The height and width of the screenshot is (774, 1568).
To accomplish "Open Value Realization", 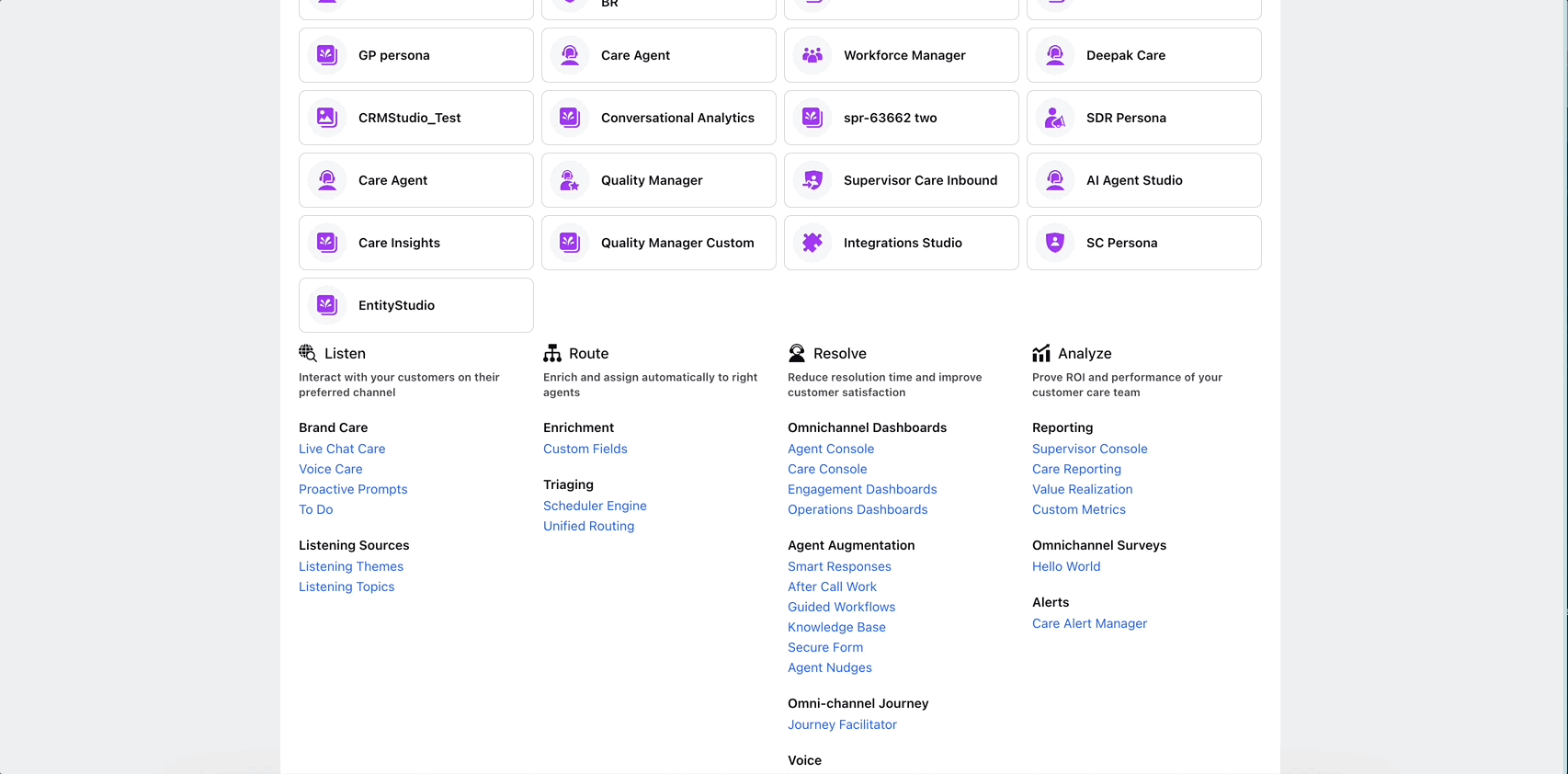I will [1083, 489].
